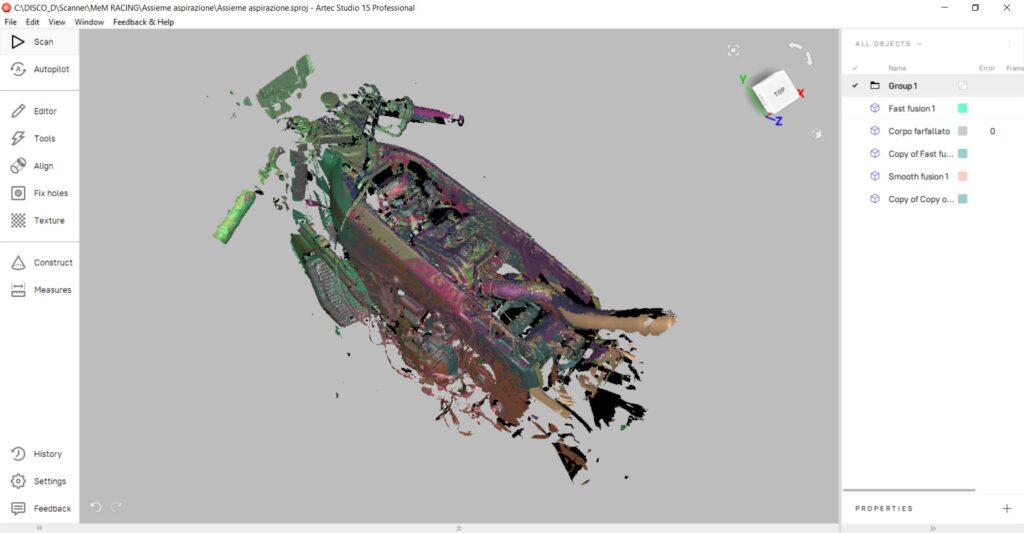Select the Corpo farfallato object row
Viewport: 1024px width, 533px height.
(933, 131)
